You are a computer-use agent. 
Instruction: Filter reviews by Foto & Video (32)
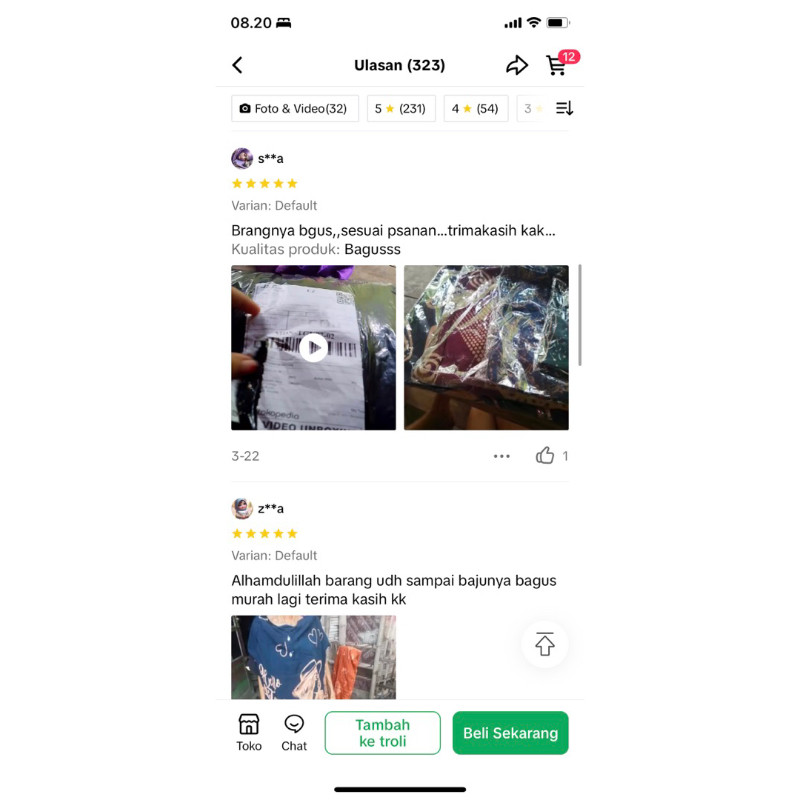pyautogui.click(x=295, y=108)
